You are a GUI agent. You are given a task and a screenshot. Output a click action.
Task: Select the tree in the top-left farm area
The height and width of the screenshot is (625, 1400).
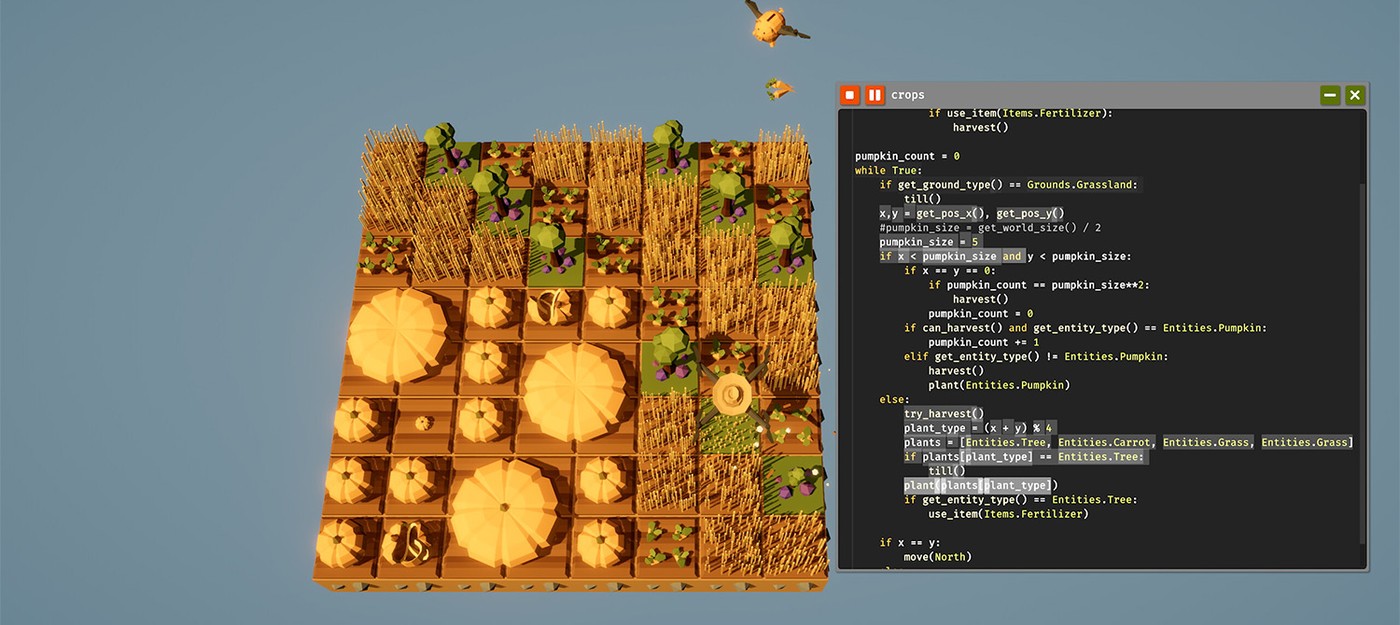[x=439, y=140]
